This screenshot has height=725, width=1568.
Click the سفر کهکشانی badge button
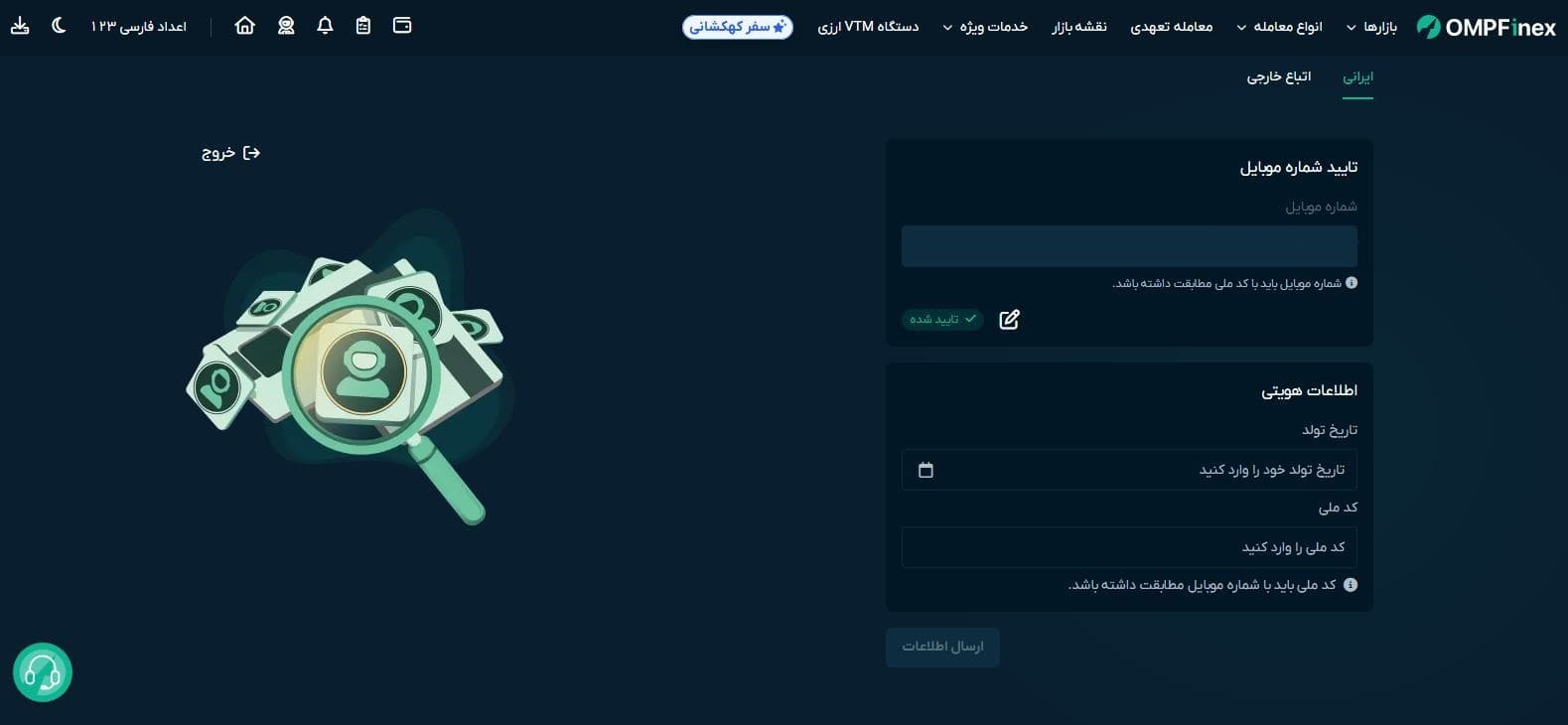pyautogui.click(x=737, y=27)
